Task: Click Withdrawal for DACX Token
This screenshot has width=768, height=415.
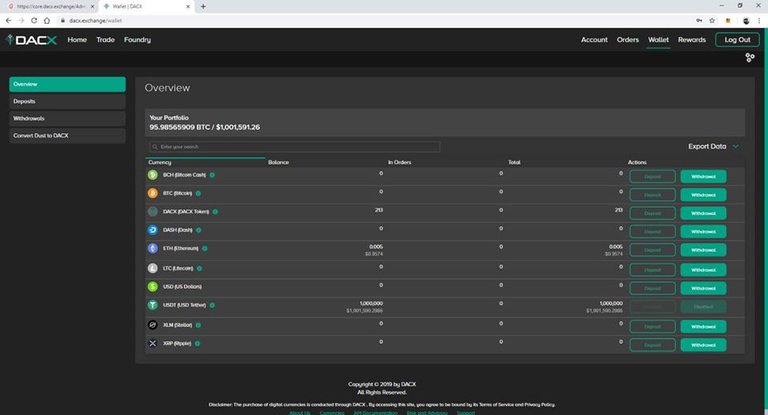Action: point(703,213)
